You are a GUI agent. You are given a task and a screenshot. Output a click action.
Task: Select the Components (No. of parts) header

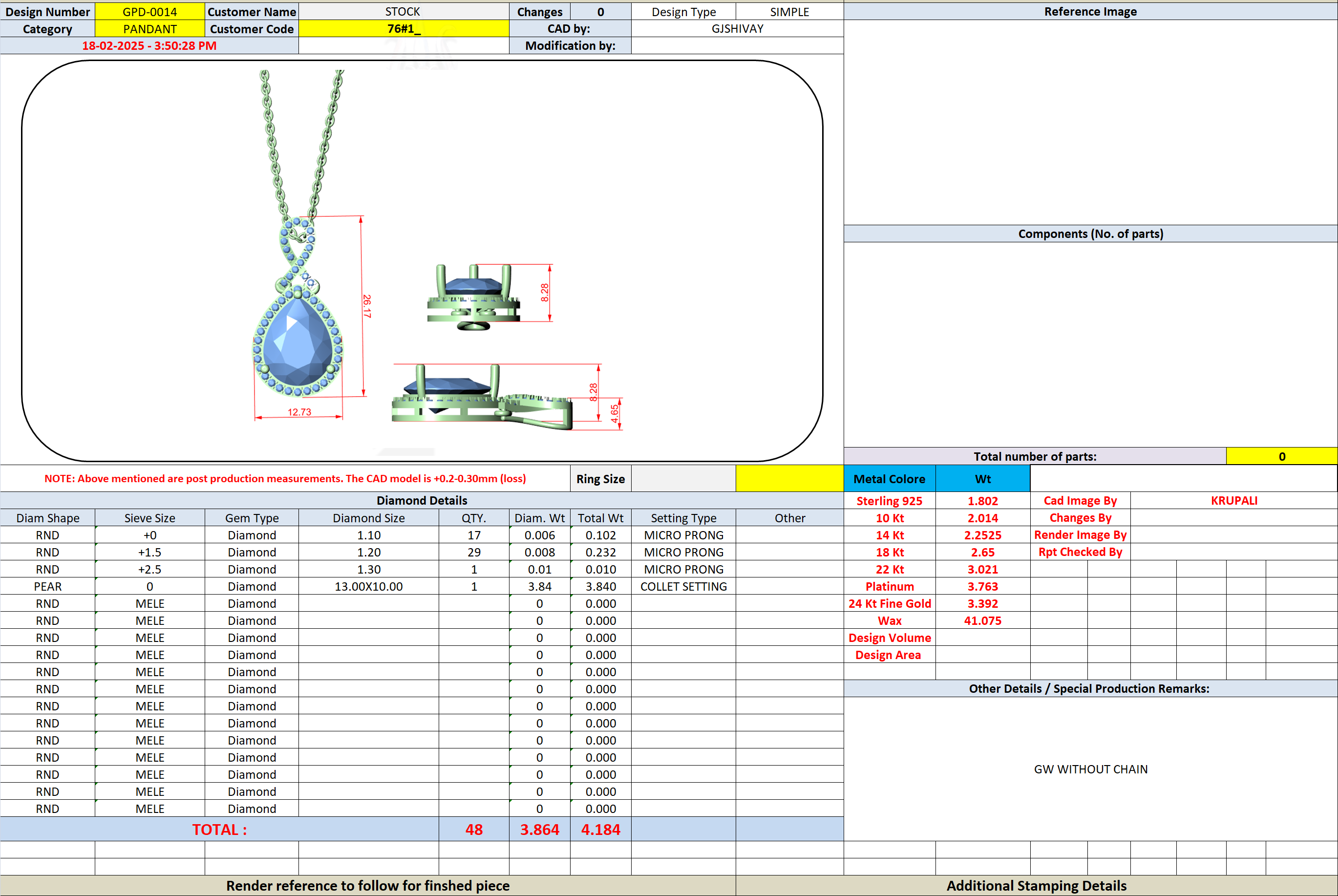(x=1091, y=234)
